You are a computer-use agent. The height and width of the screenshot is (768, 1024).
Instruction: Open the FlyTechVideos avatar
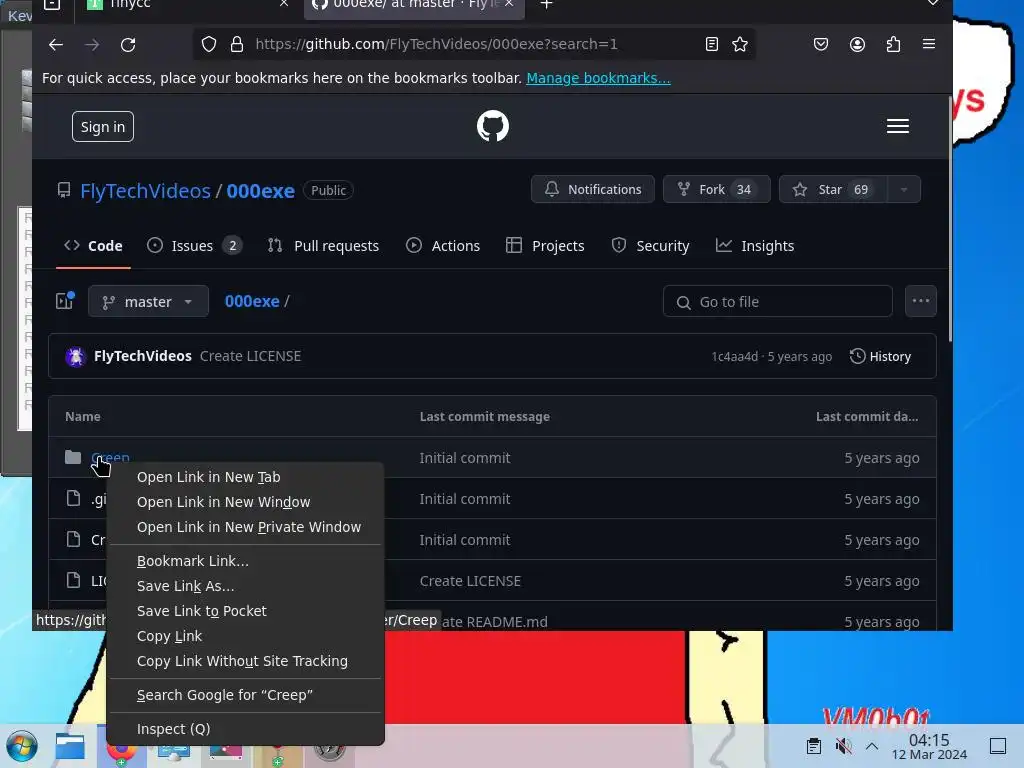(x=76, y=357)
